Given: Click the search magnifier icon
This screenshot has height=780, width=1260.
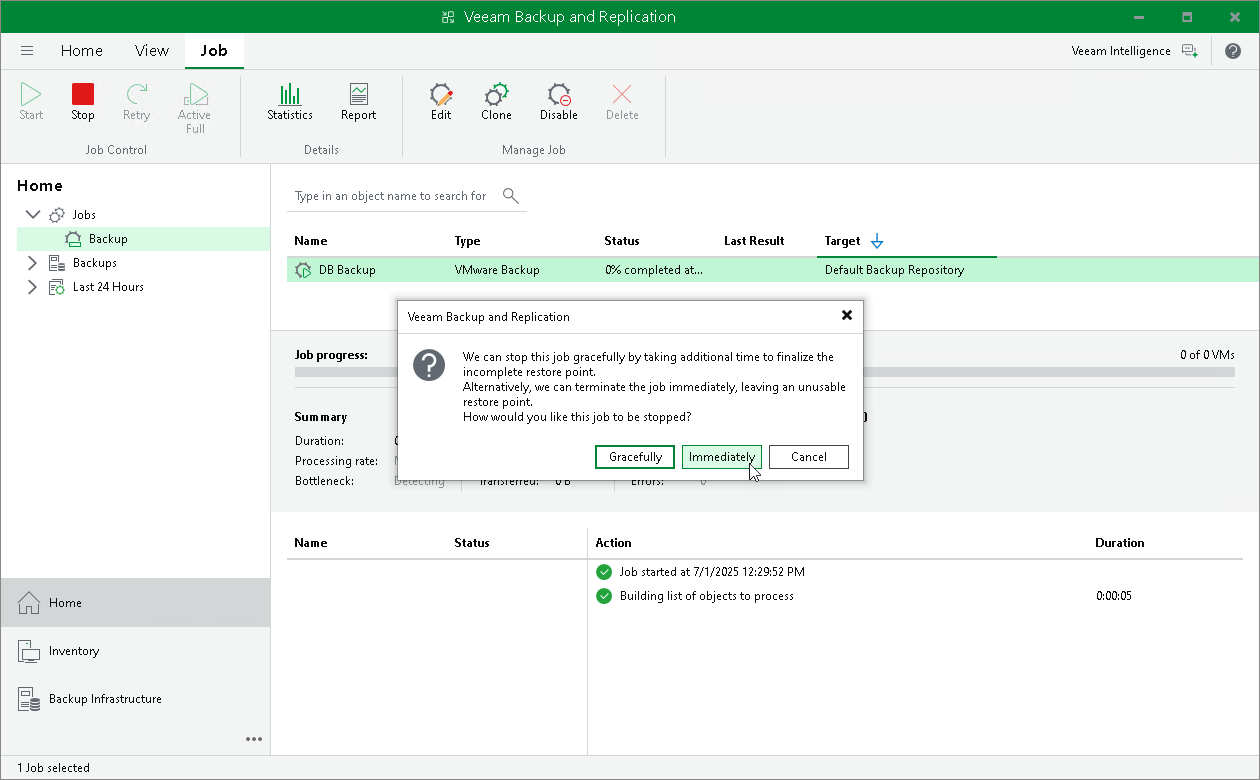Looking at the screenshot, I should pyautogui.click(x=510, y=195).
